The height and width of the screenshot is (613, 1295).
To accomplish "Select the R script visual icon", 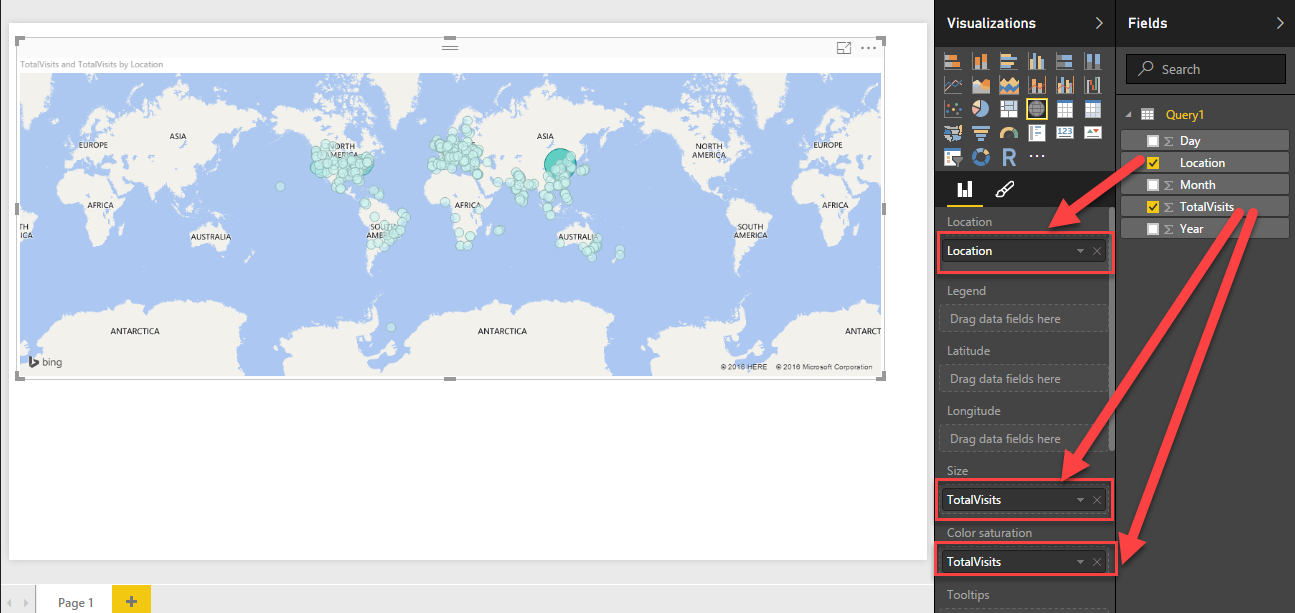I will pyautogui.click(x=1008, y=157).
